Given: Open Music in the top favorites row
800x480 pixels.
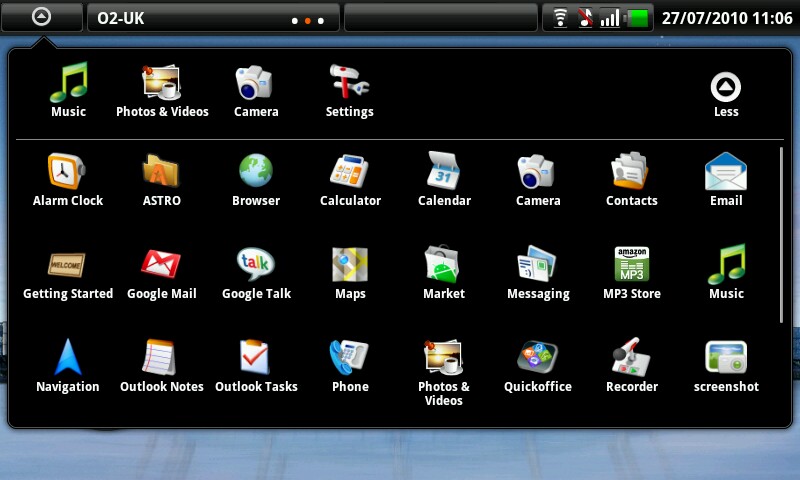Looking at the screenshot, I should click(x=68, y=90).
